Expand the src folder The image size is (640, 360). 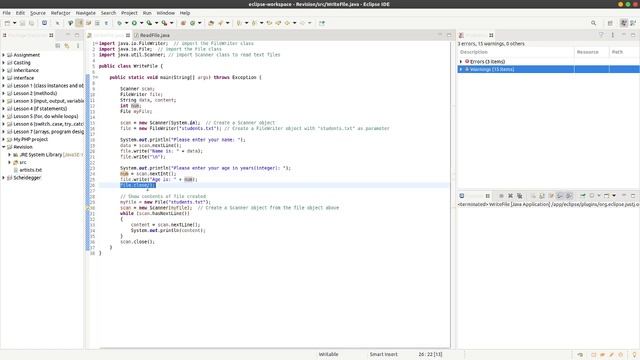(x=9, y=162)
